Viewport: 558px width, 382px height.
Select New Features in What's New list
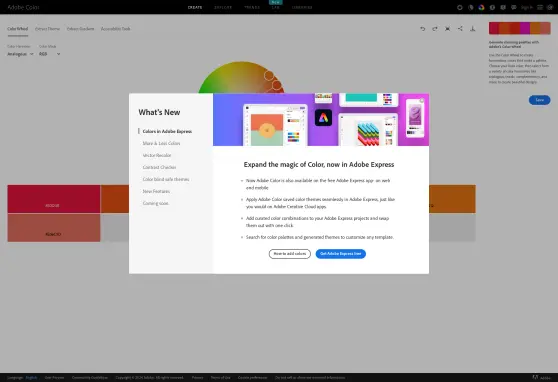pos(156,192)
